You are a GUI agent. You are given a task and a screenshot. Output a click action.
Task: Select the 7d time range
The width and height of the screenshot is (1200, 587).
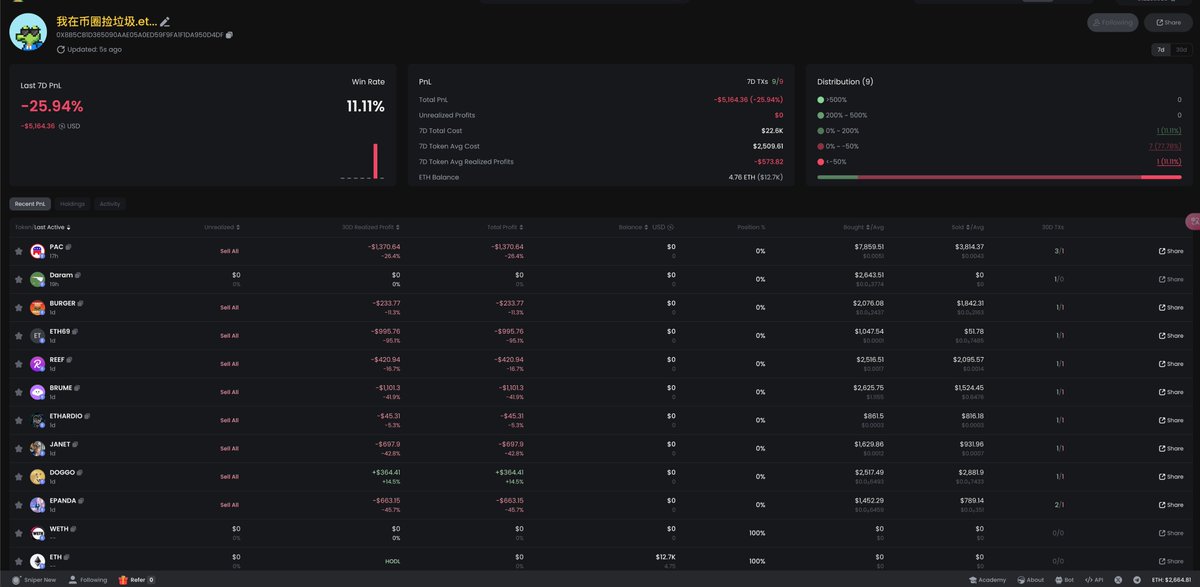[1161, 49]
